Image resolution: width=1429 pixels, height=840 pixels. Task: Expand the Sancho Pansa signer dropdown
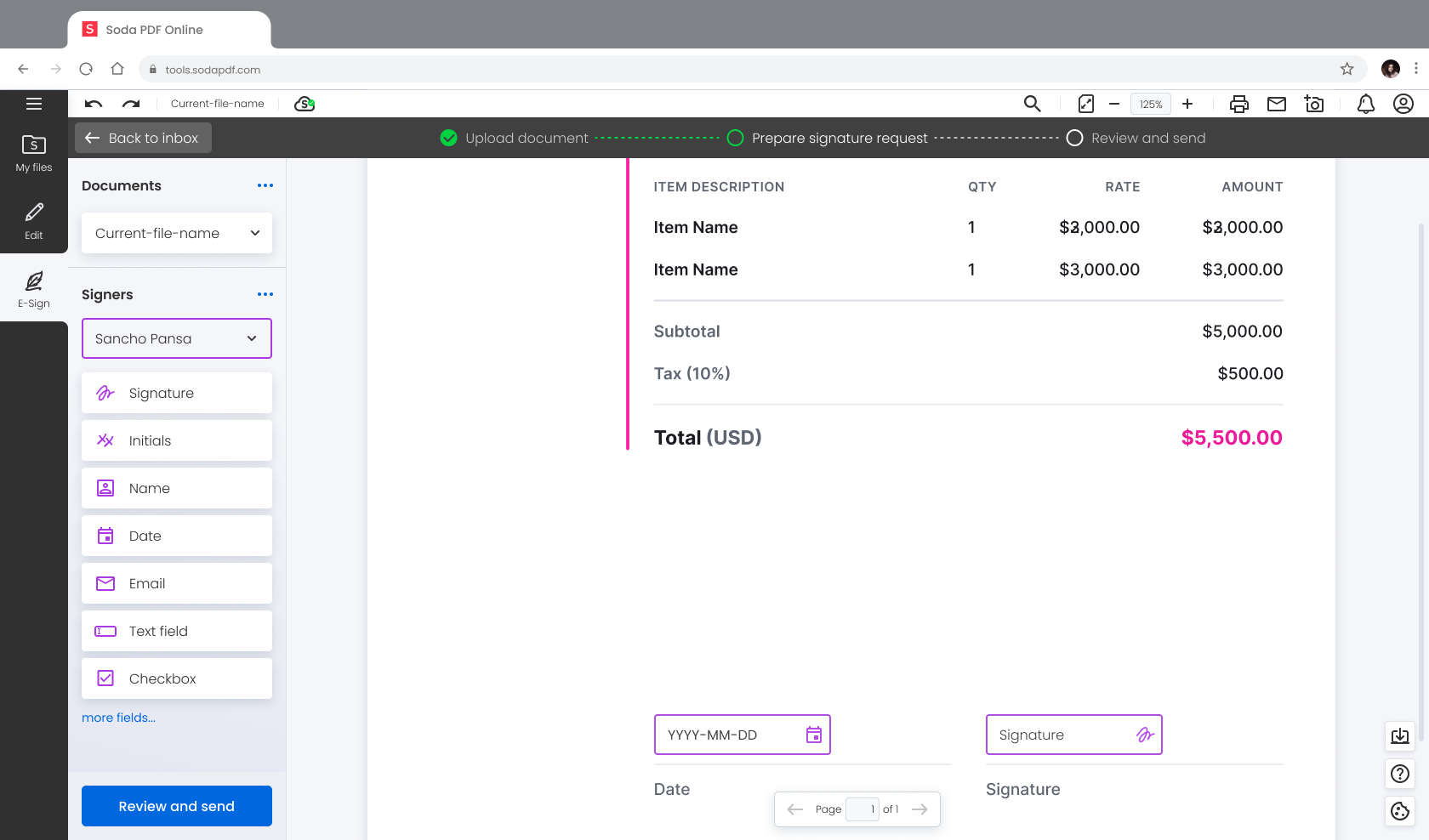[177, 338]
